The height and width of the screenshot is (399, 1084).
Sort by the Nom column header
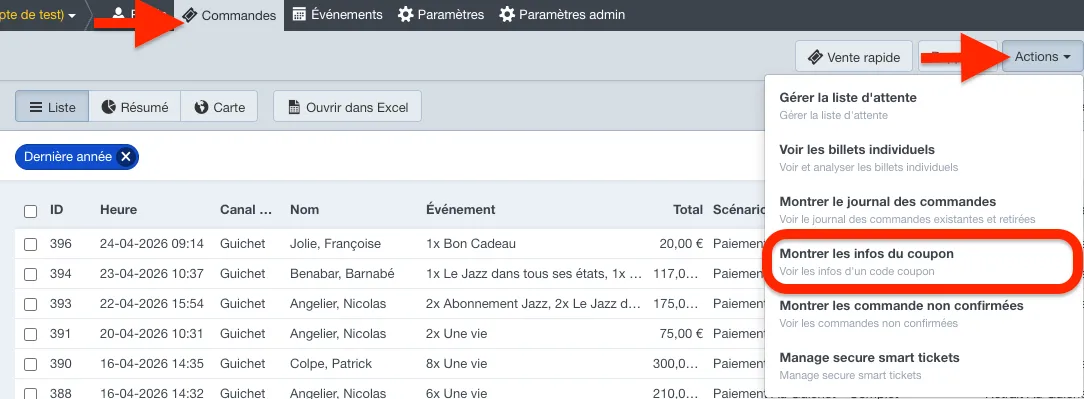tap(305, 210)
